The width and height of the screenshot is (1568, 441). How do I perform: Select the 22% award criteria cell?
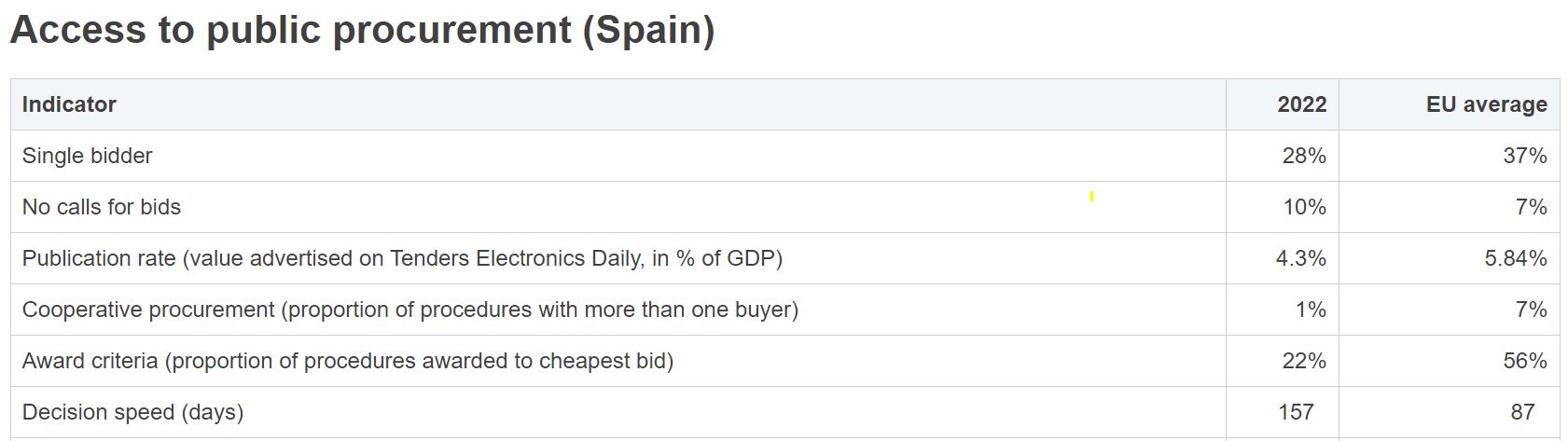1303,361
